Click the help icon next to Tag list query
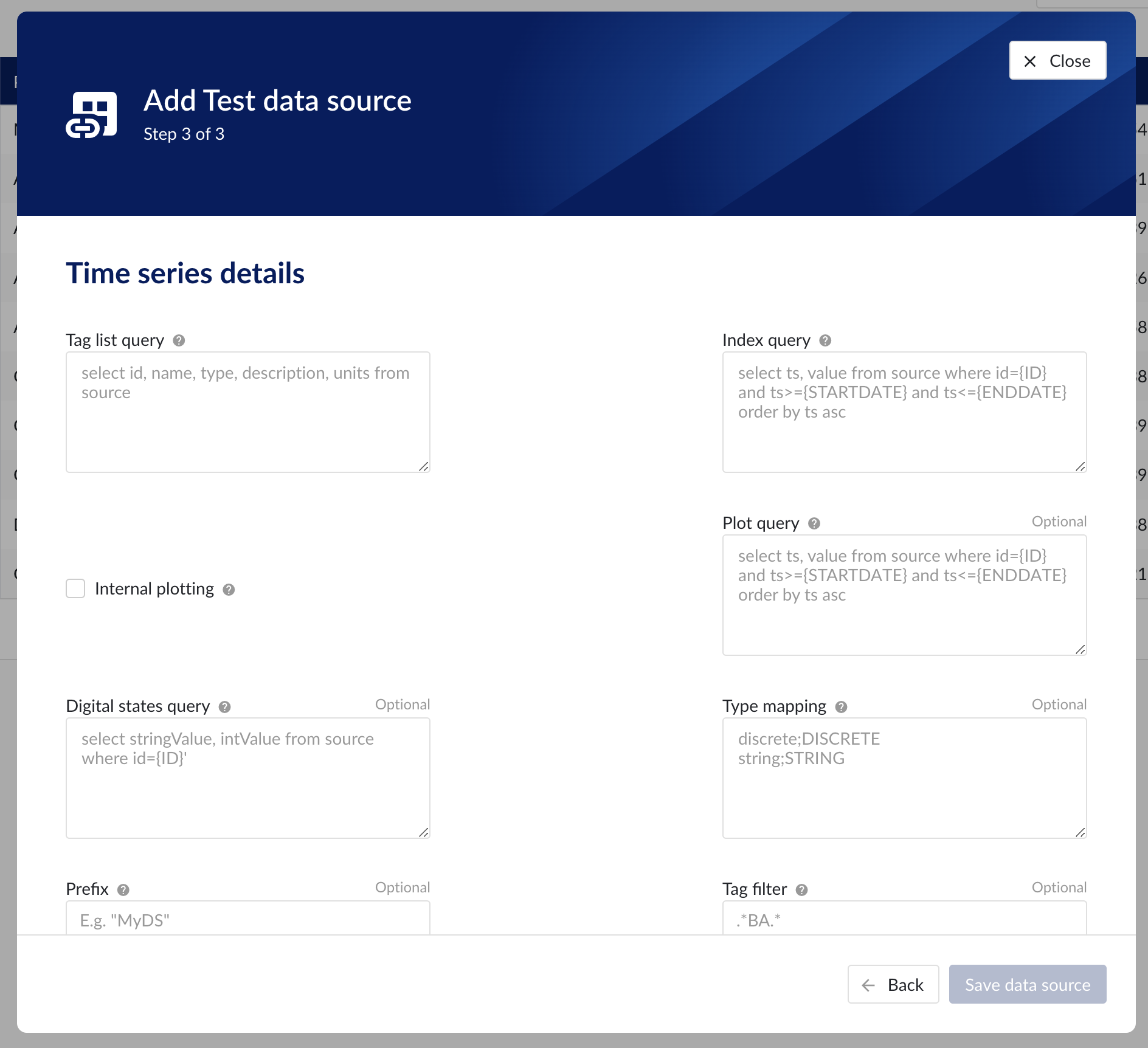Viewport: 1148px width, 1048px height. pos(179,340)
